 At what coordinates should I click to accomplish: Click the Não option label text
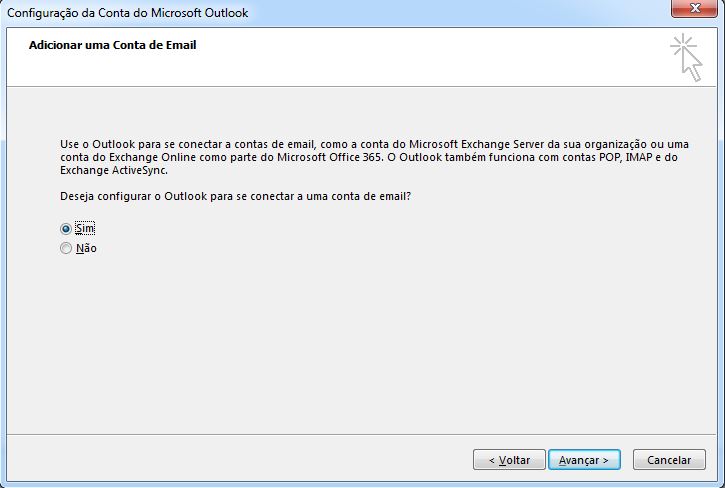(86, 249)
